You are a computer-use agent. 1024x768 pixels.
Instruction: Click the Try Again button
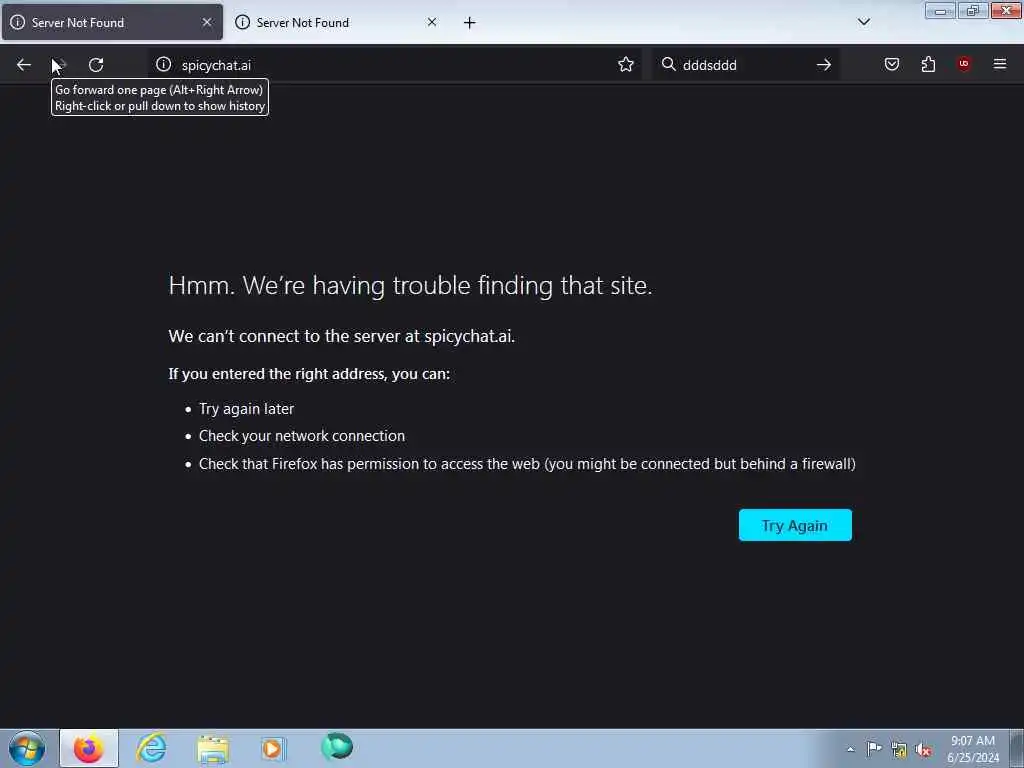[795, 525]
